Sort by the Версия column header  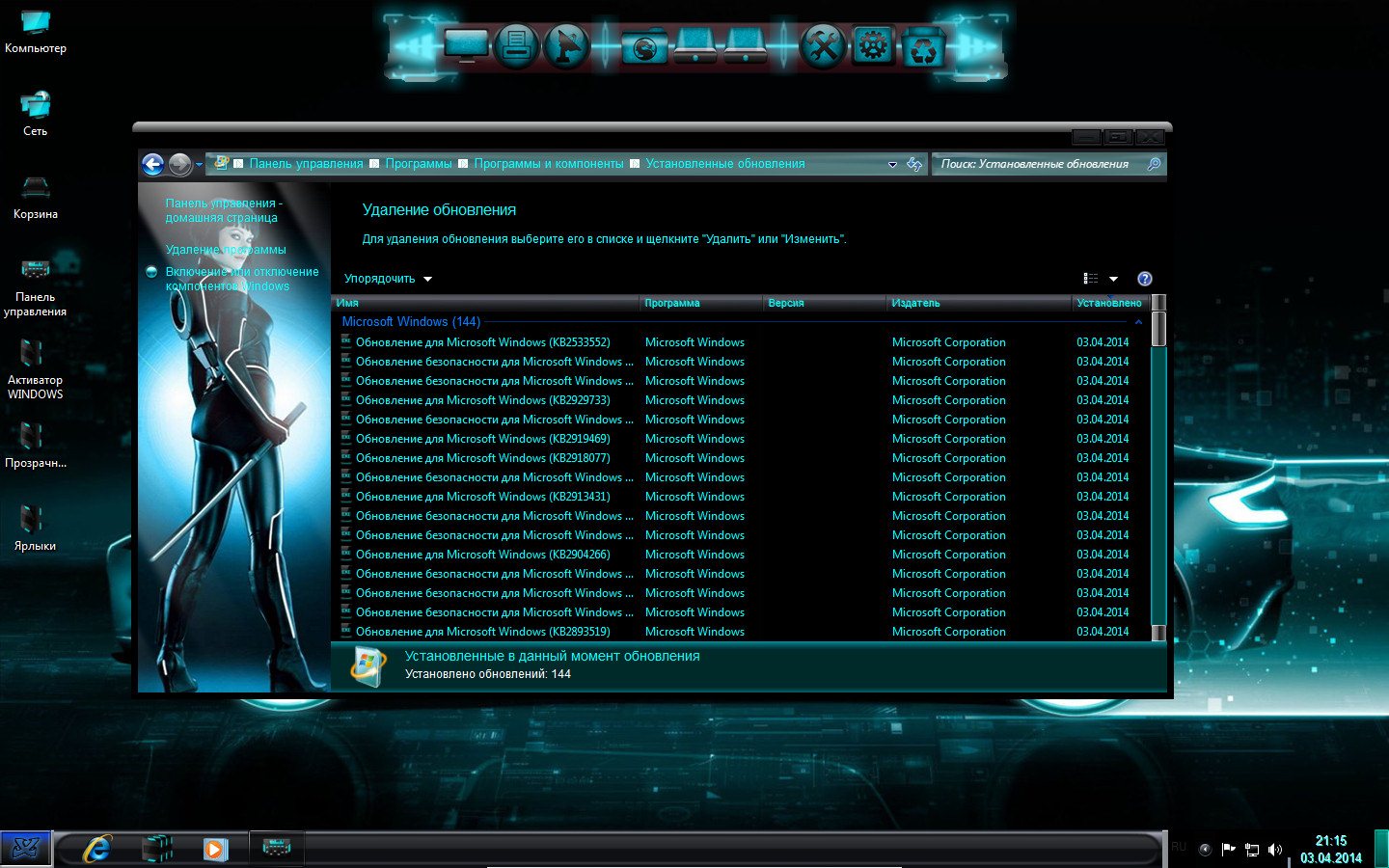tap(825, 303)
